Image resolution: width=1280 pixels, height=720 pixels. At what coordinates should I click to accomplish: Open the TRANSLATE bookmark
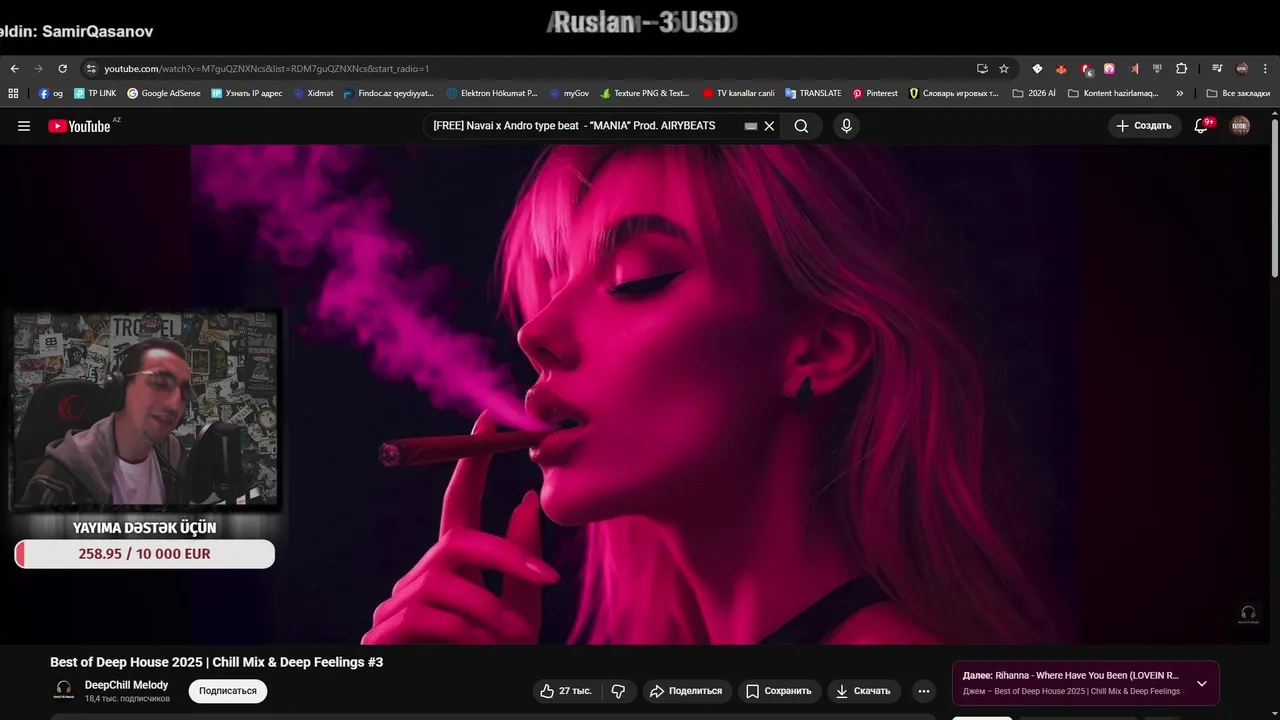point(813,93)
